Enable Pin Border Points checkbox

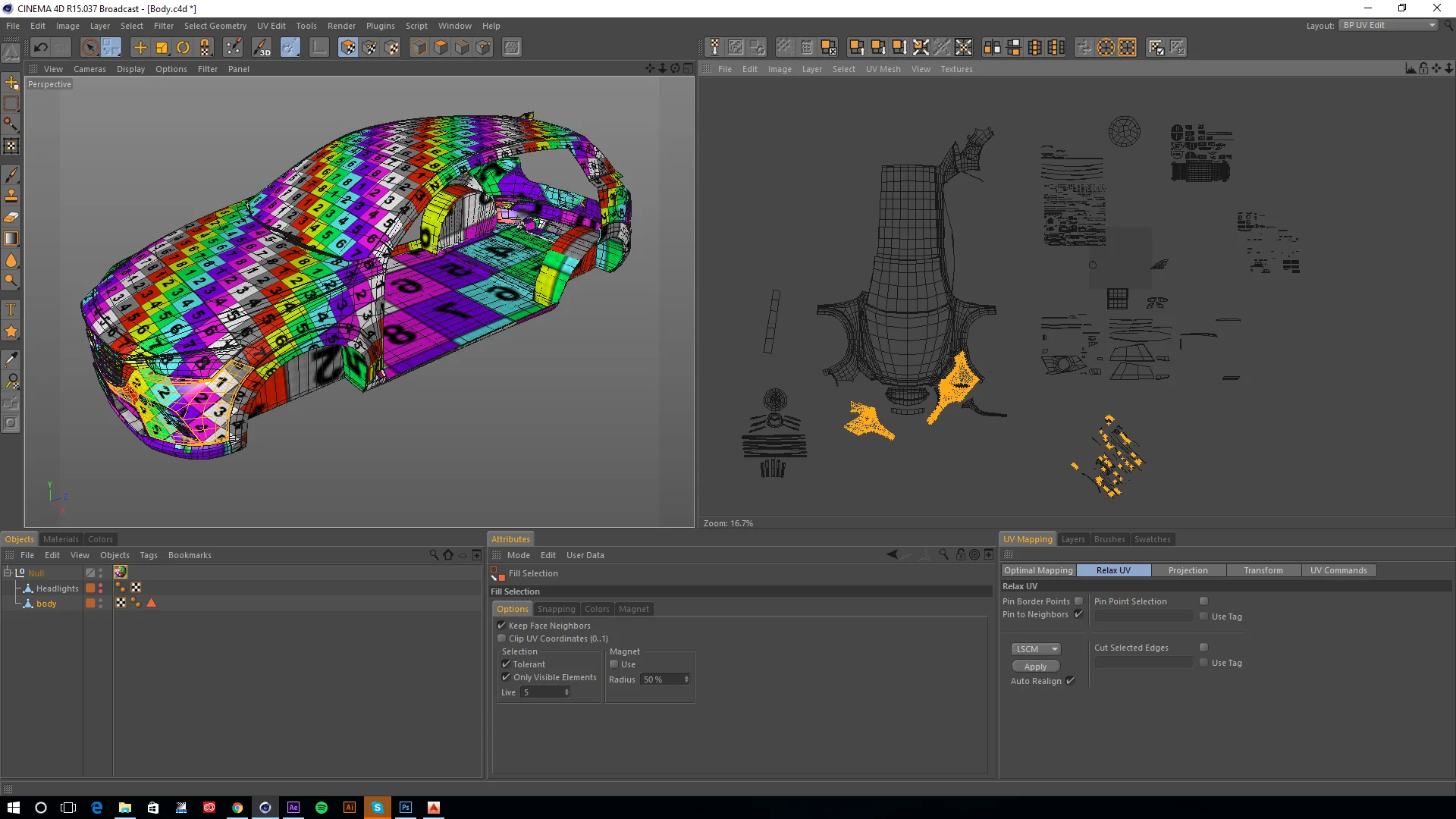(1078, 601)
